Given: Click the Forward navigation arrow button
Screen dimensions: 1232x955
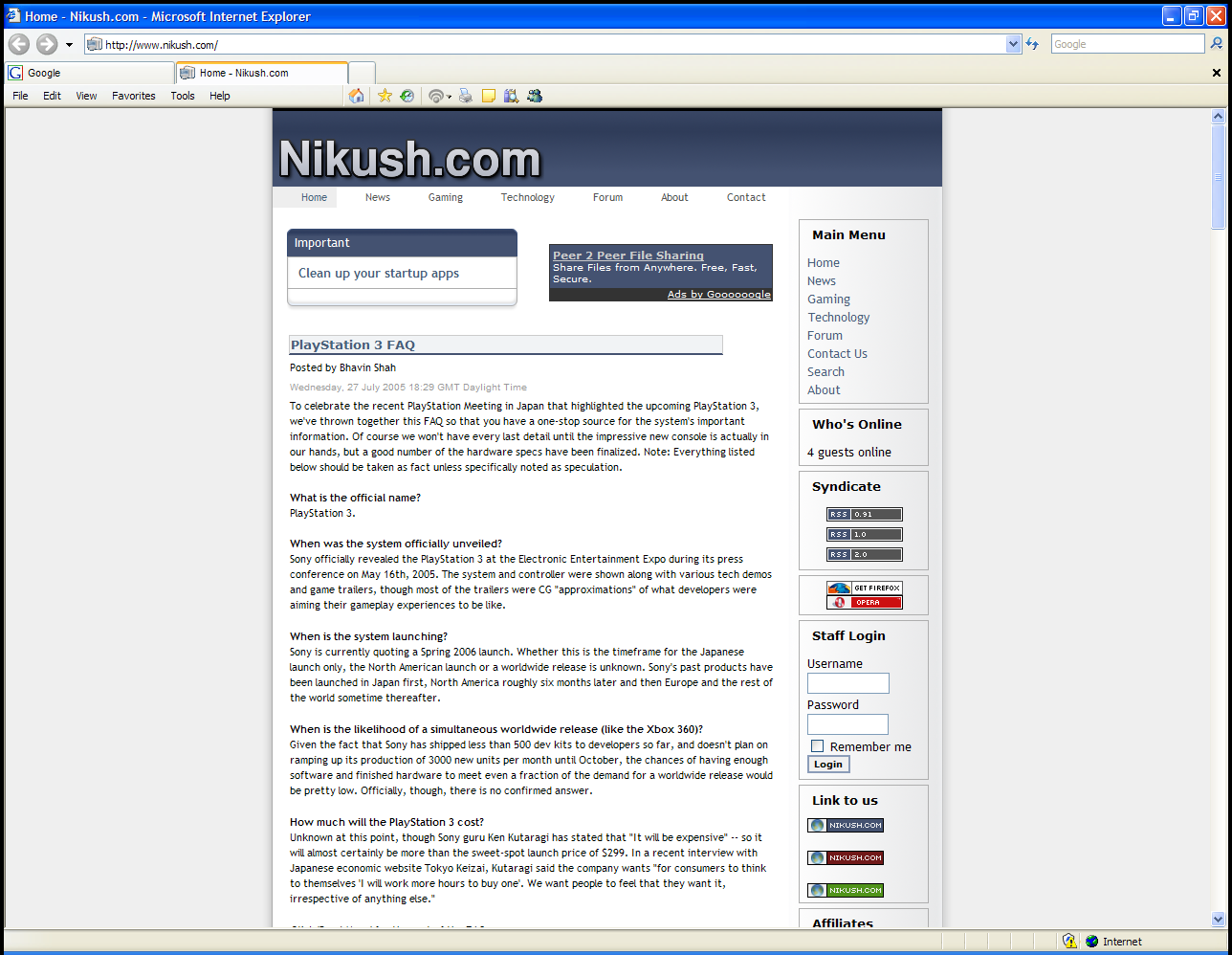Looking at the screenshot, I should (x=47, y=44).
